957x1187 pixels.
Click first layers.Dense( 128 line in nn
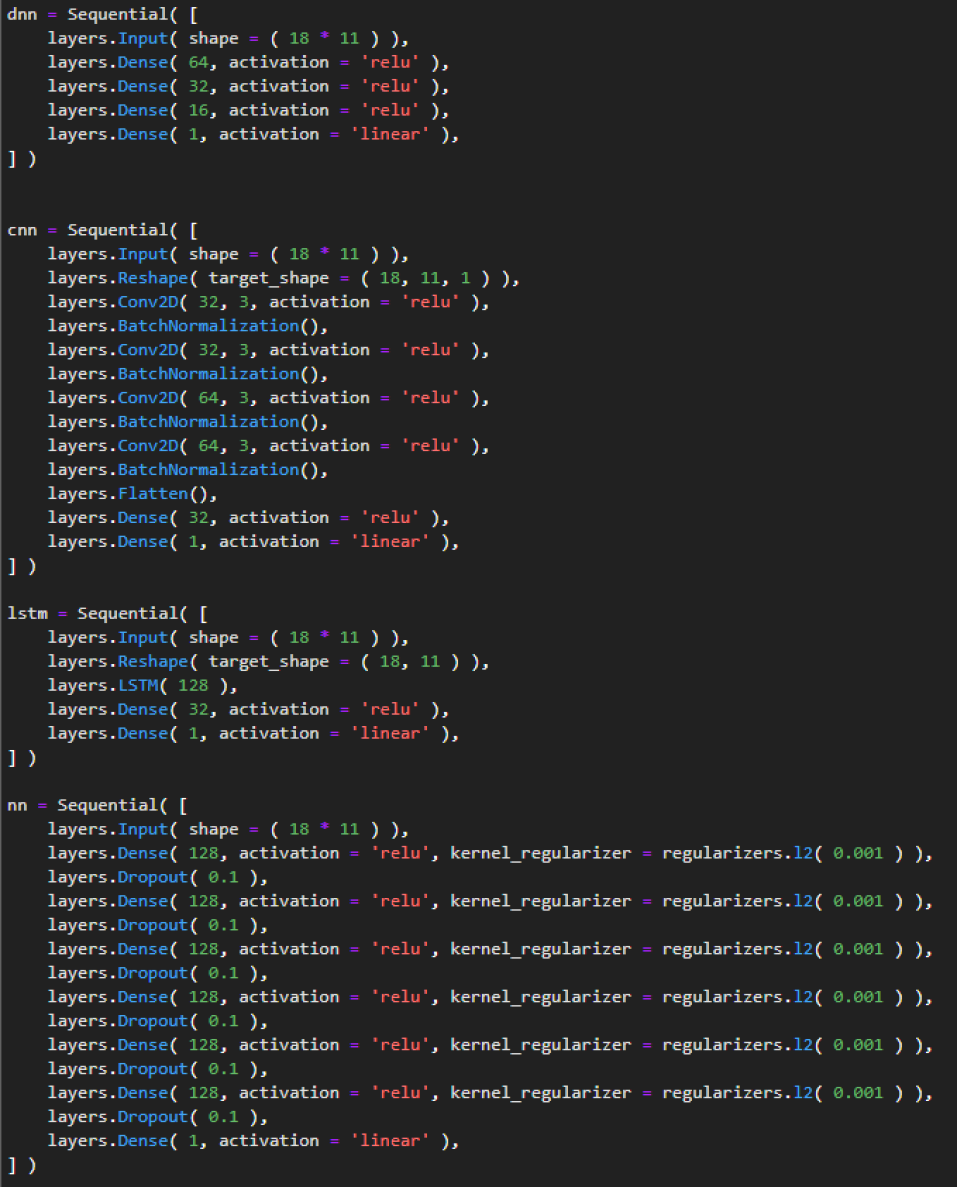tap(490, 853)
